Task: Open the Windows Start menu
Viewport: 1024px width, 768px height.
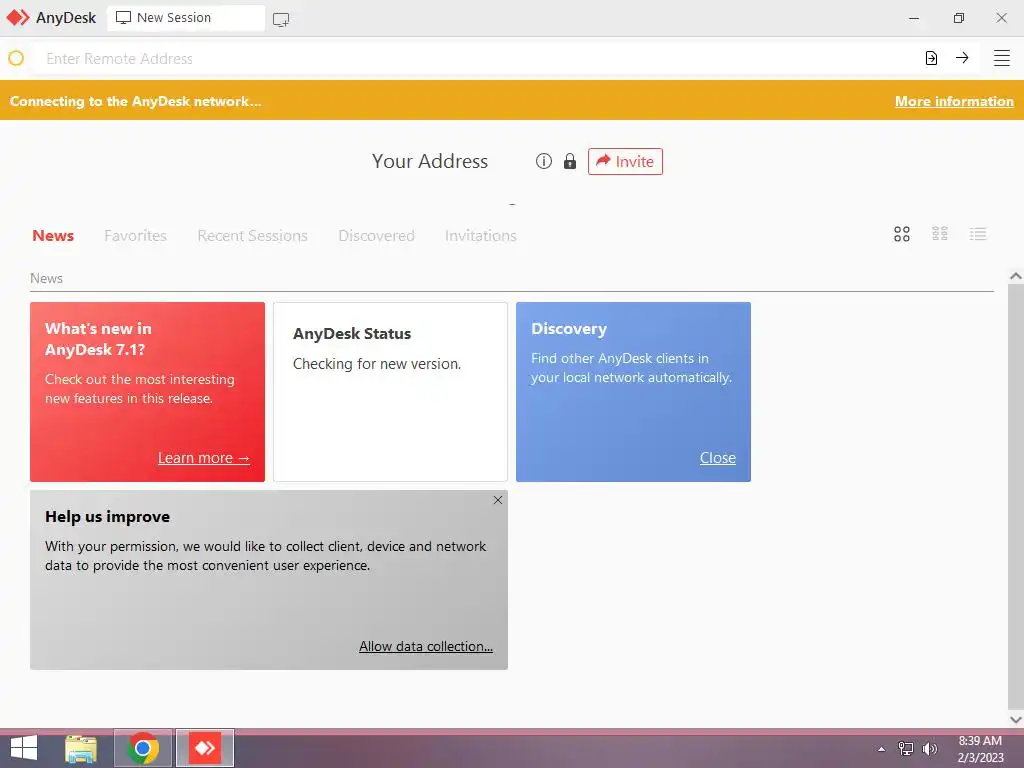Action: 24,748
